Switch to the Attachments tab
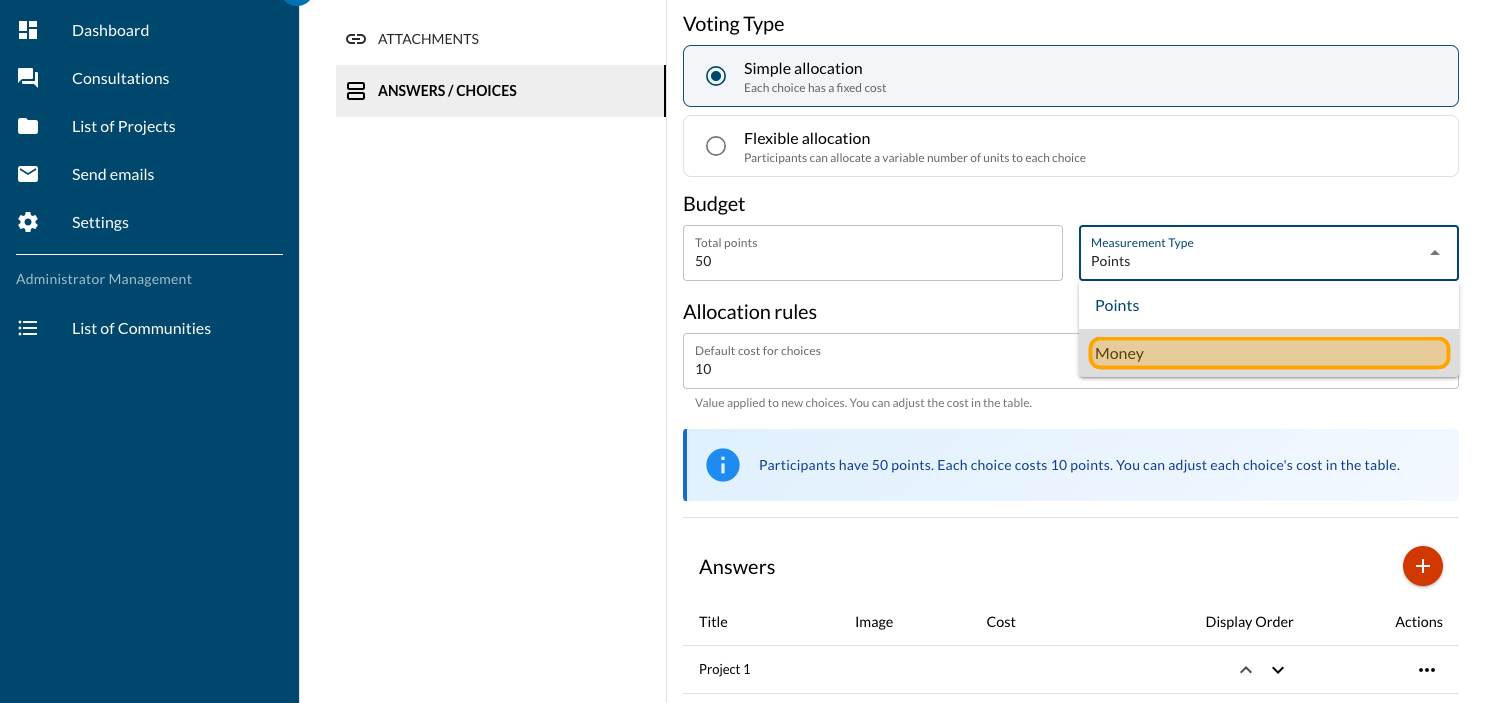 [x=428, y=39]
